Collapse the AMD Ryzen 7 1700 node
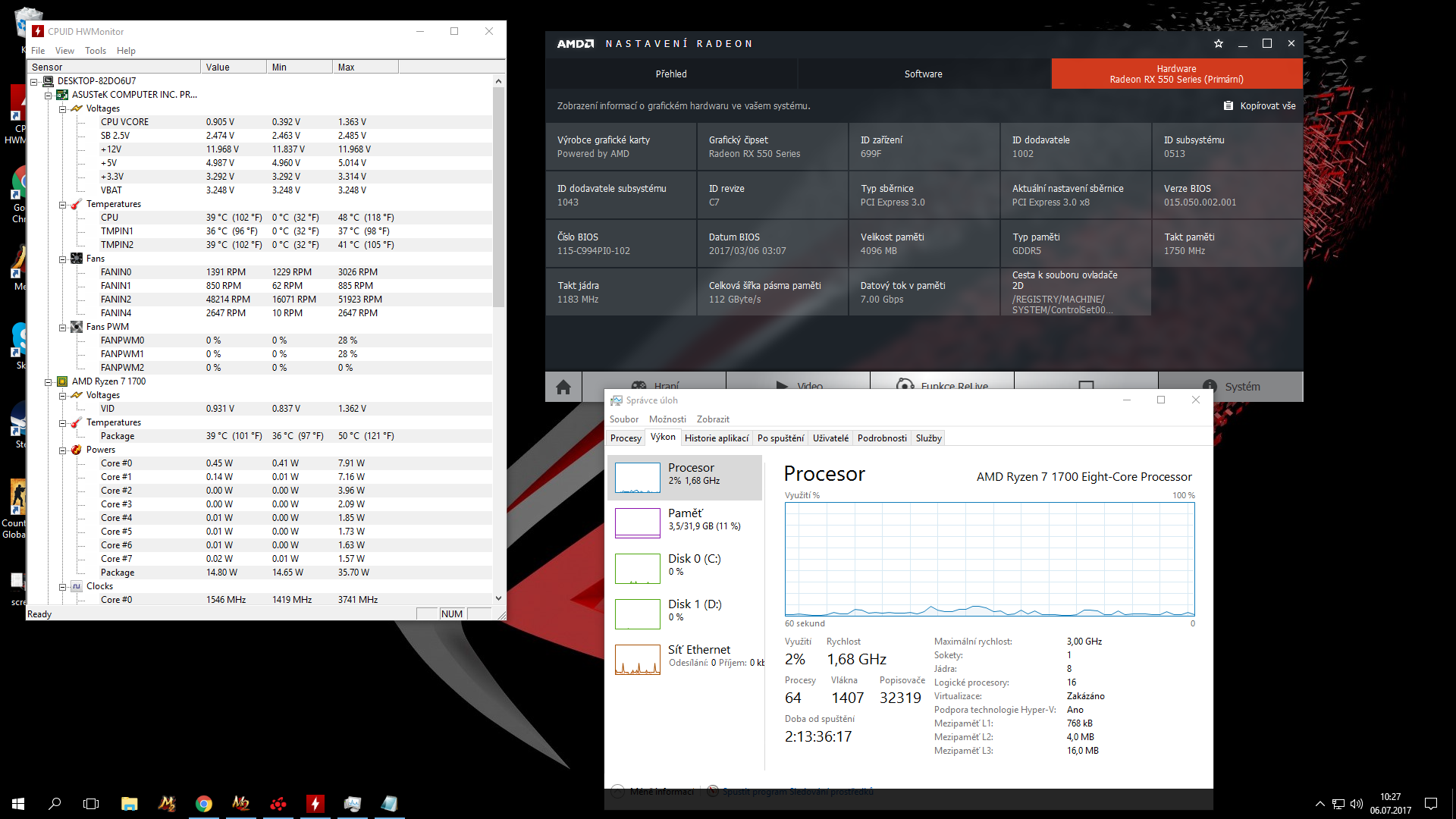The width and height of the screenshot is (1456, 819). [49, 382]
